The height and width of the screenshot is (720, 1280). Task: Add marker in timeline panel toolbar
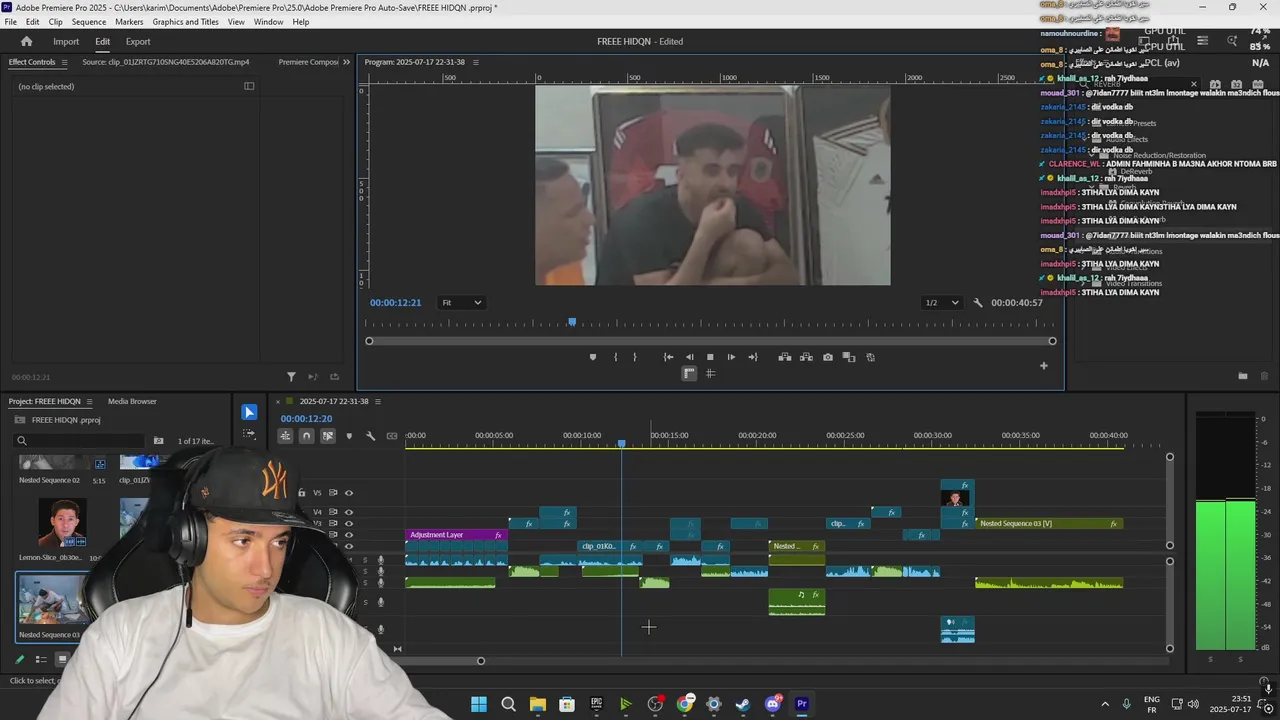point(349,436)
